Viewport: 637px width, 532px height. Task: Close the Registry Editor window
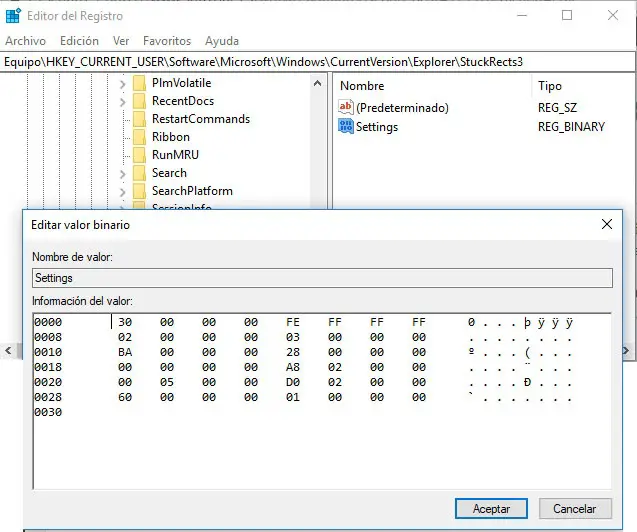613,15
